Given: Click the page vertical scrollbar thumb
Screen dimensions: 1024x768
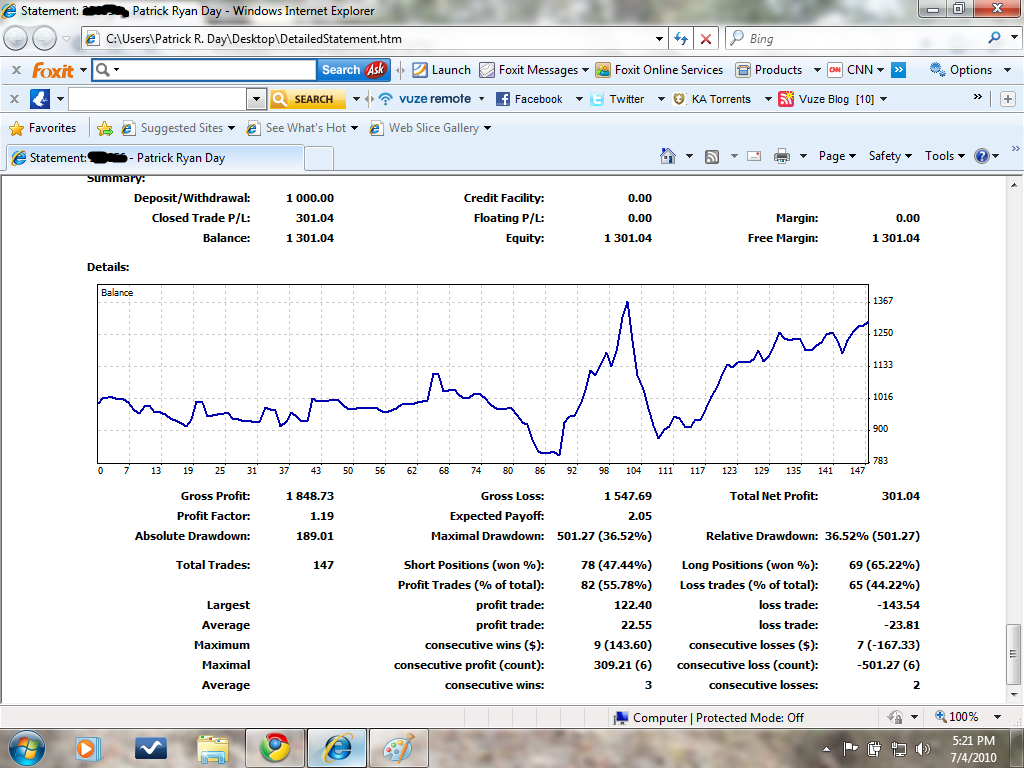Looking at the screenshot, I should click(x=1015, y=652).
